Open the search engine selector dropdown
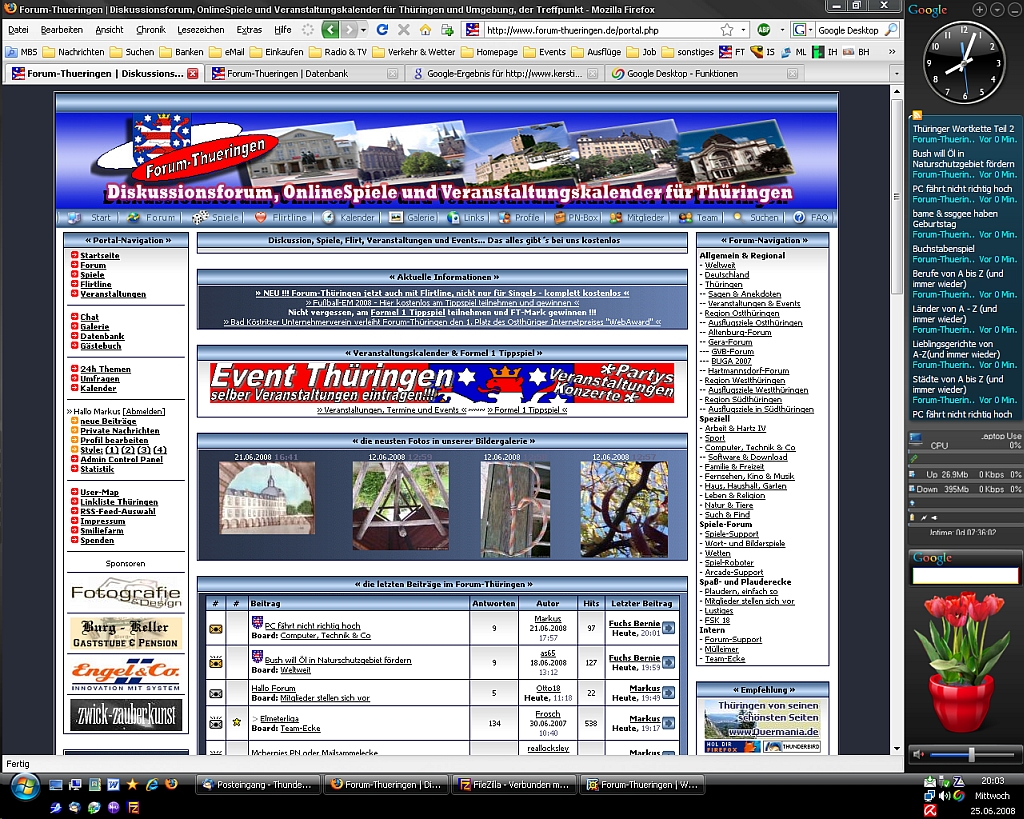 (x=803, y=30)
